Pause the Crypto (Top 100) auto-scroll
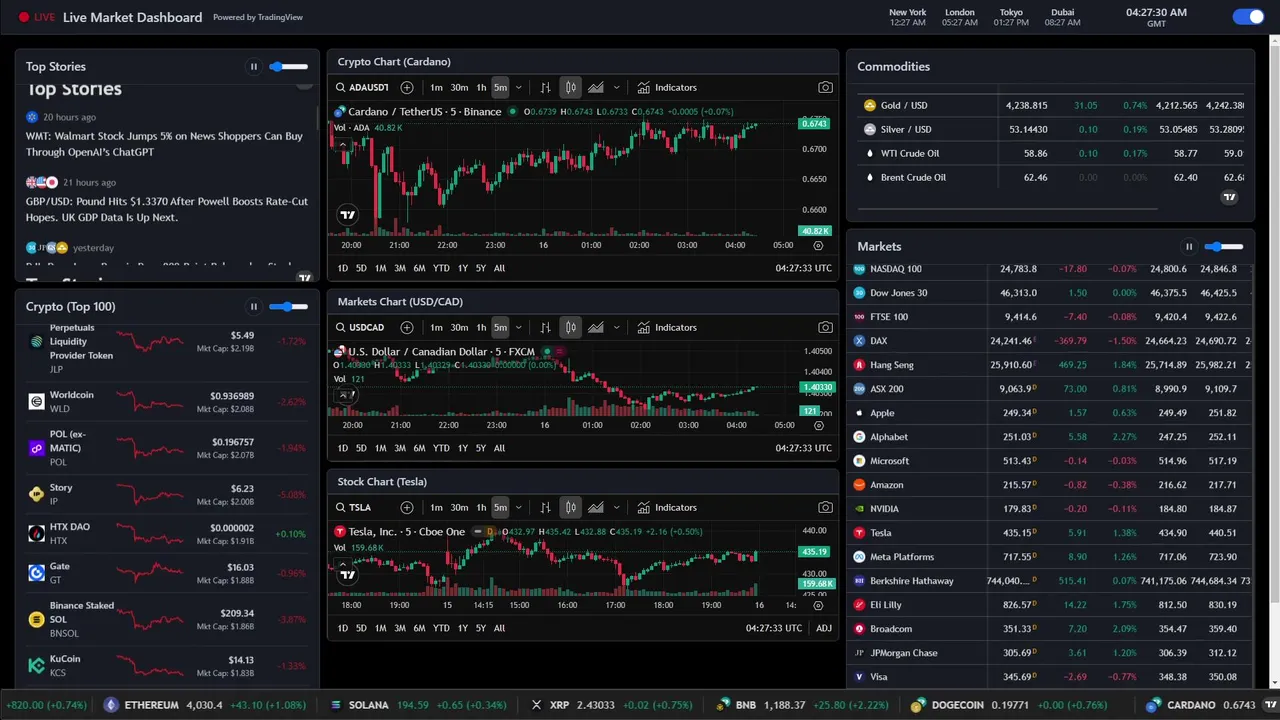 (x=254, y=307)
